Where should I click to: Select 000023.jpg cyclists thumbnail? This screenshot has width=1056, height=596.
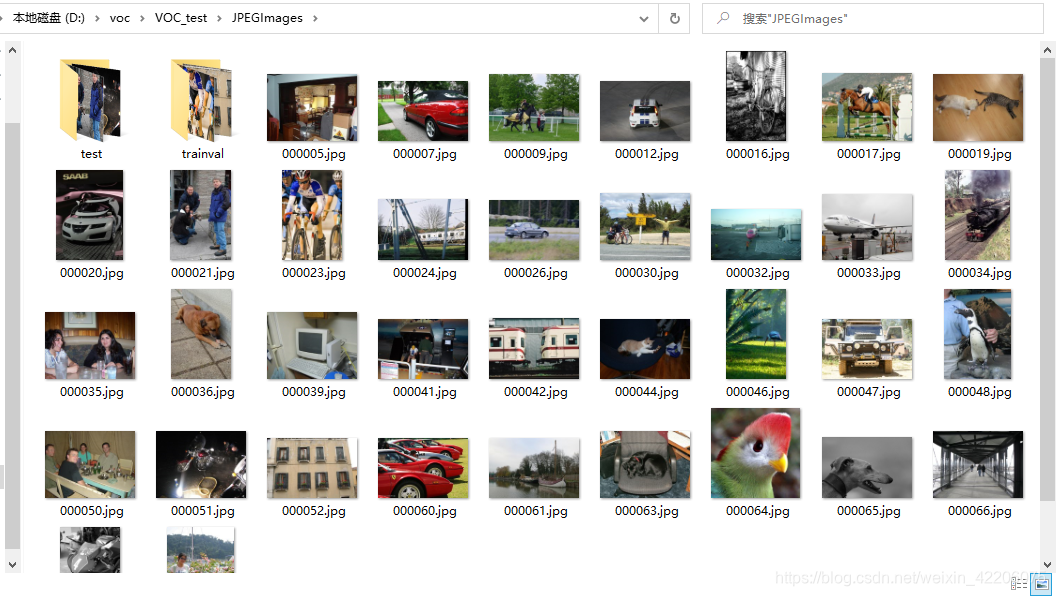coord(312,215)
